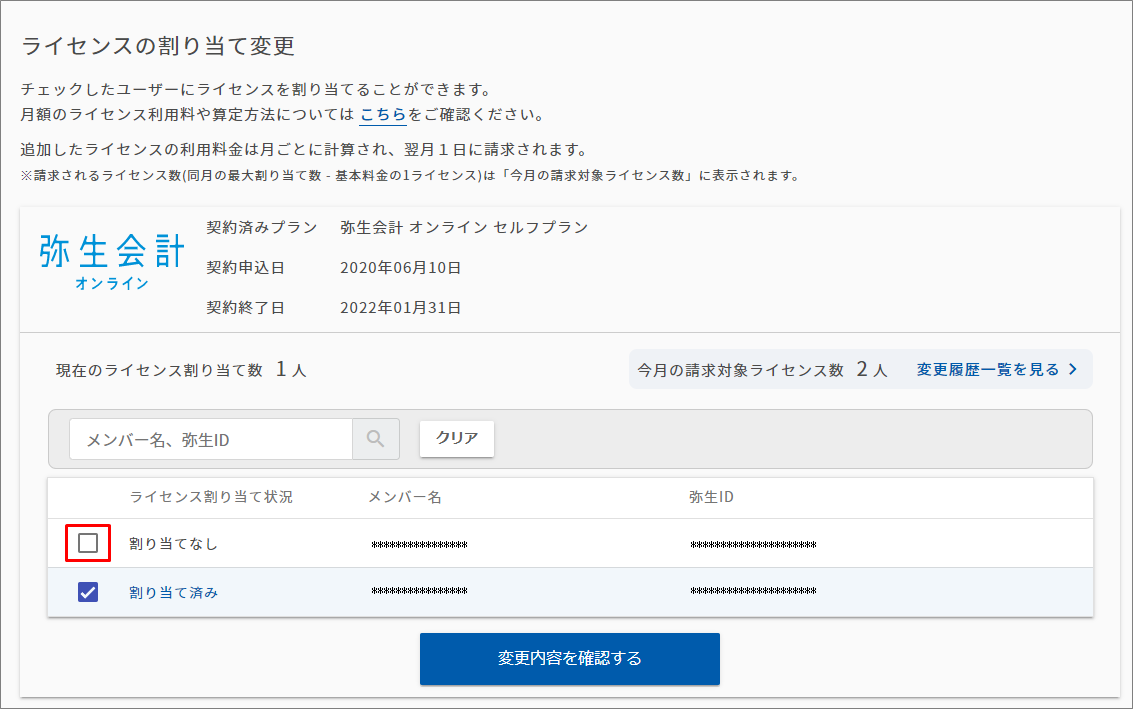Image resolution: width=1133 pixels, height=709 pixels.
Task: Click the masked member name in 割り当てなし row
Action: pyautogui.click(x=419, y=545)
